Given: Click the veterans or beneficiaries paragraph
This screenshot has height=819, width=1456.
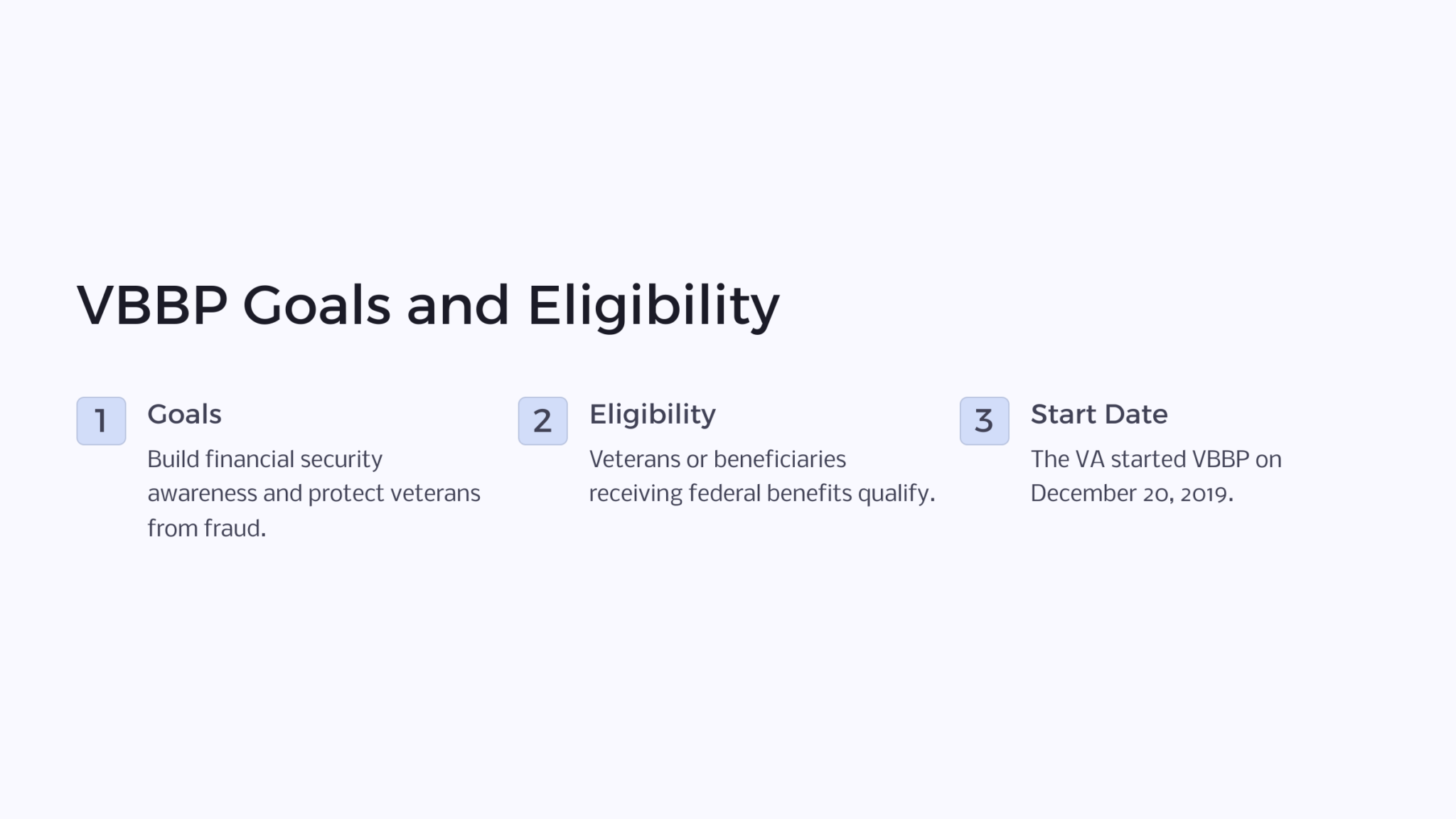Looking at the screenshot, I should point(761,476).
